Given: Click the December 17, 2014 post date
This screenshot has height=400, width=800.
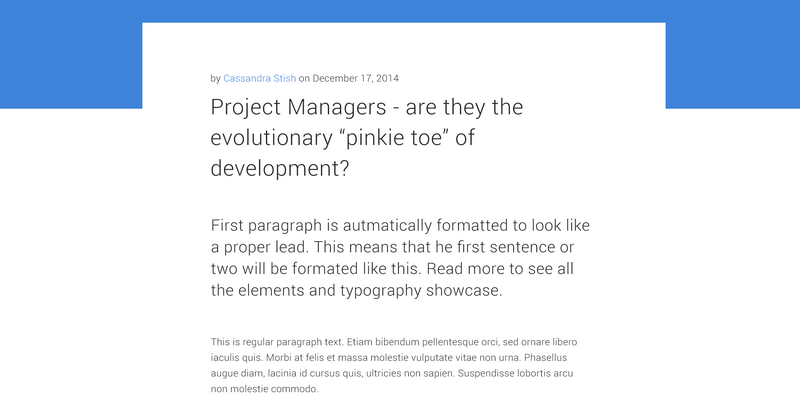Looking at the screenshot, I should click(x=356, y=78).
